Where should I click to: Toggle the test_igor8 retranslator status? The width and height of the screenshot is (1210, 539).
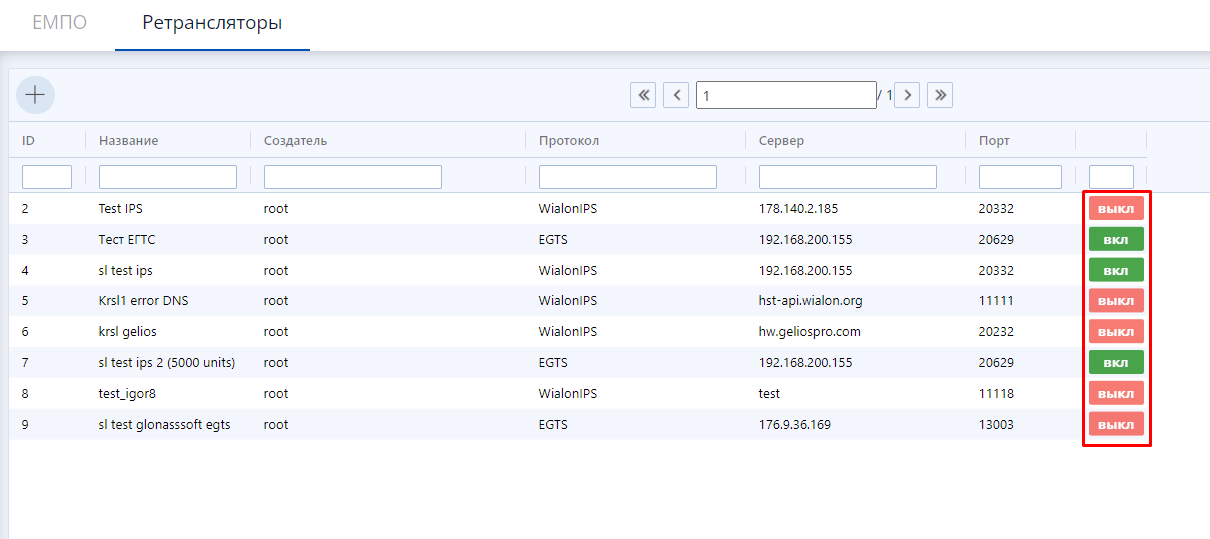tap(1116, 394)
